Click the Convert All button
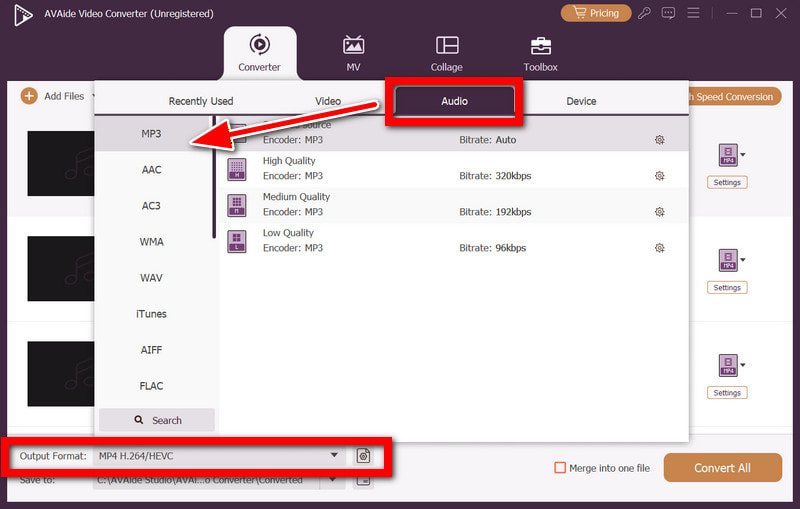The height and width of the screenshot is (509, 800). 722,468
